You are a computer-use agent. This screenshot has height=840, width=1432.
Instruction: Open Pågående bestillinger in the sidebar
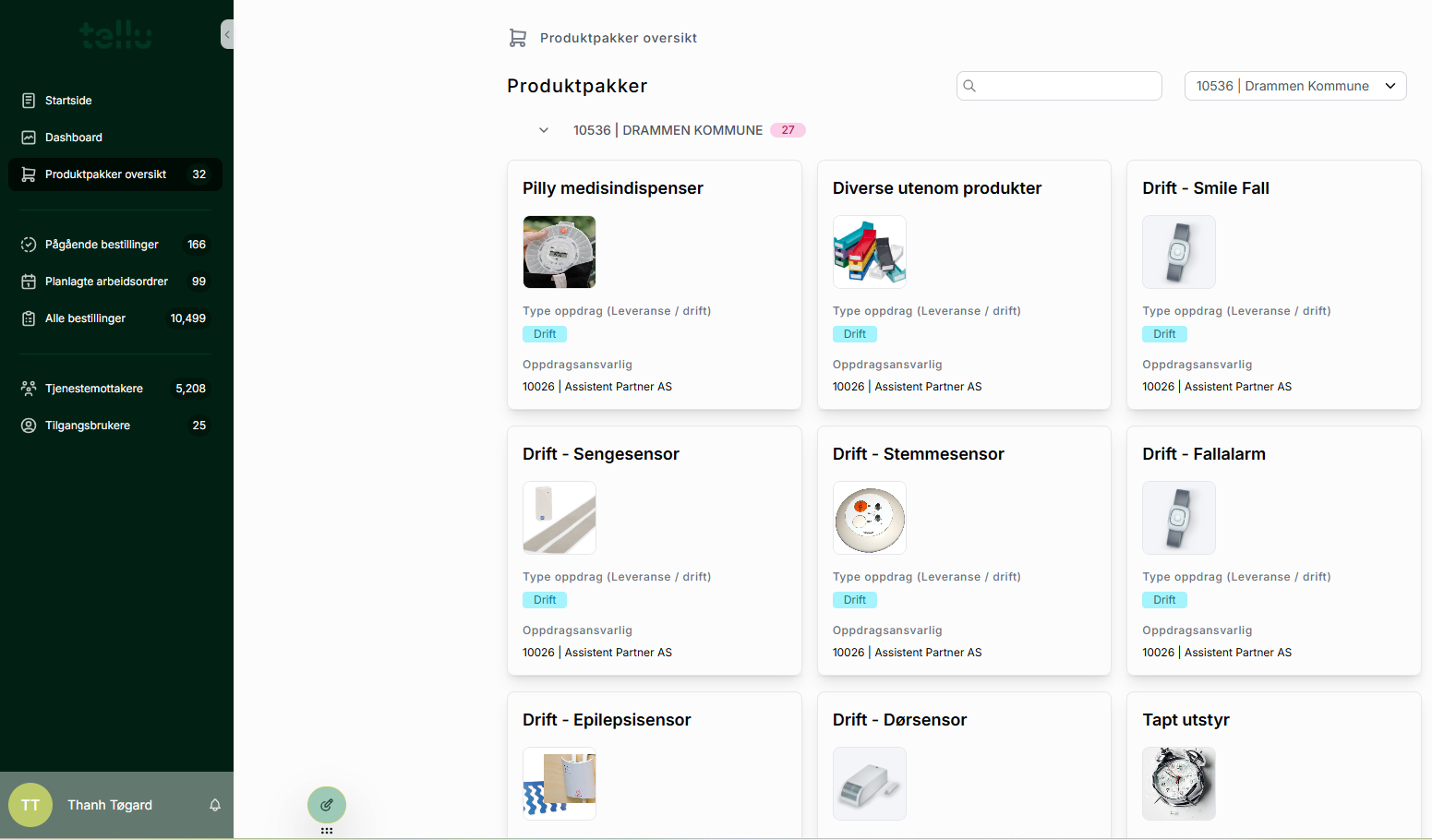coord(102,245)
